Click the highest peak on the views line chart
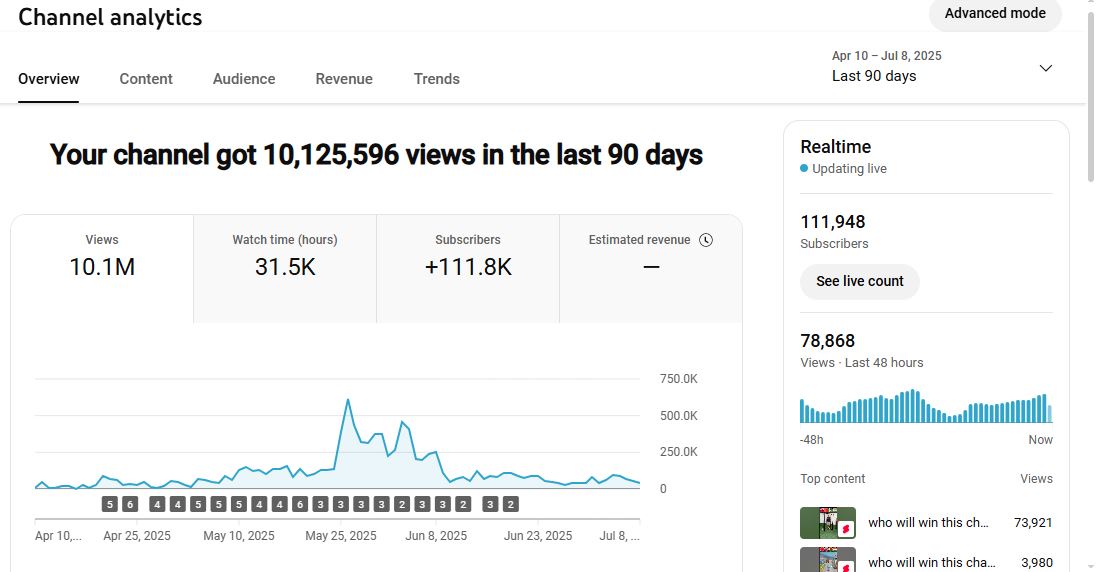This screenshot has height=572, width=1096. (x=347, y=400)
